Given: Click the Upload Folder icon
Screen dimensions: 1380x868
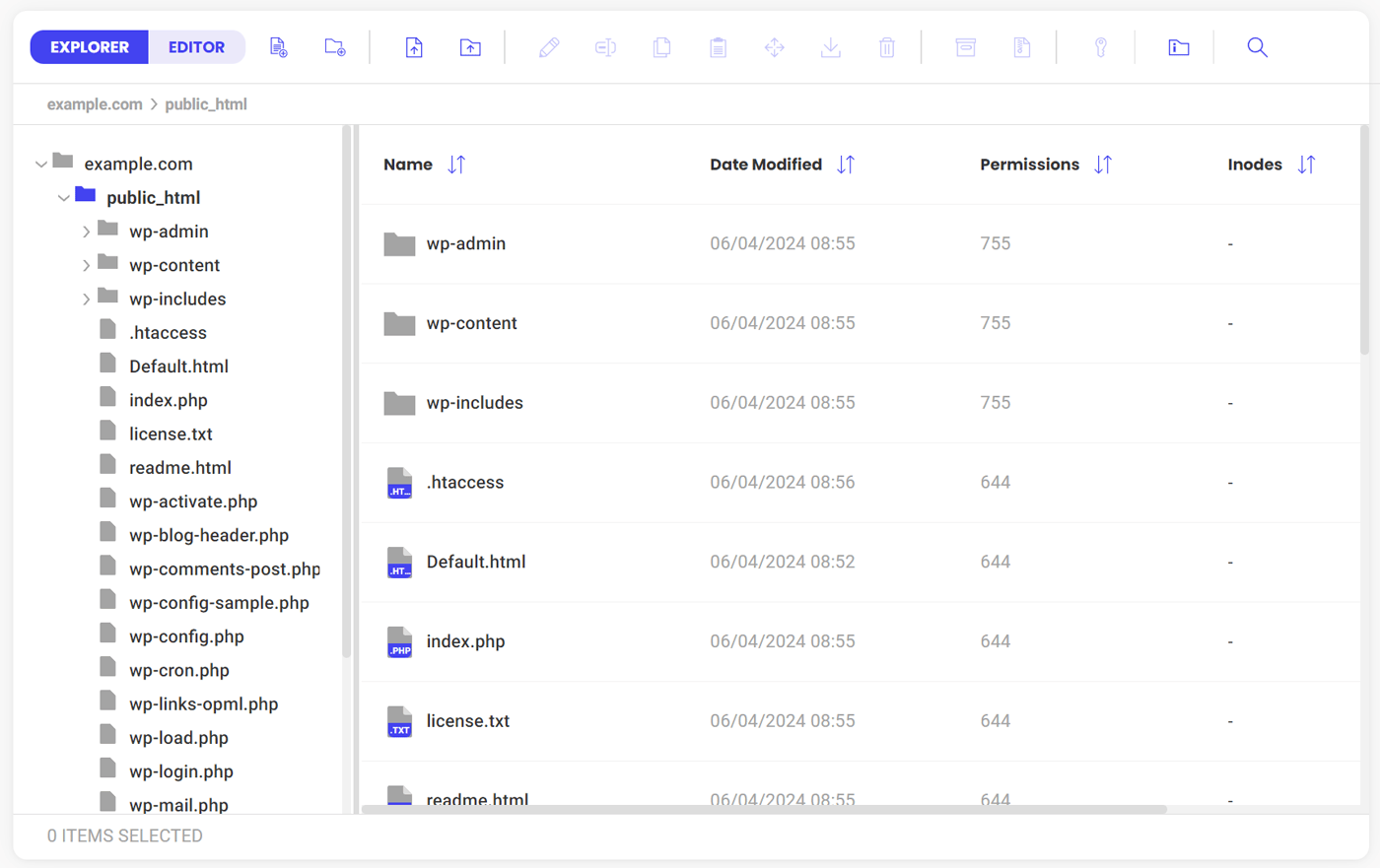Looking at the screenshot, I should click(470, 46).
